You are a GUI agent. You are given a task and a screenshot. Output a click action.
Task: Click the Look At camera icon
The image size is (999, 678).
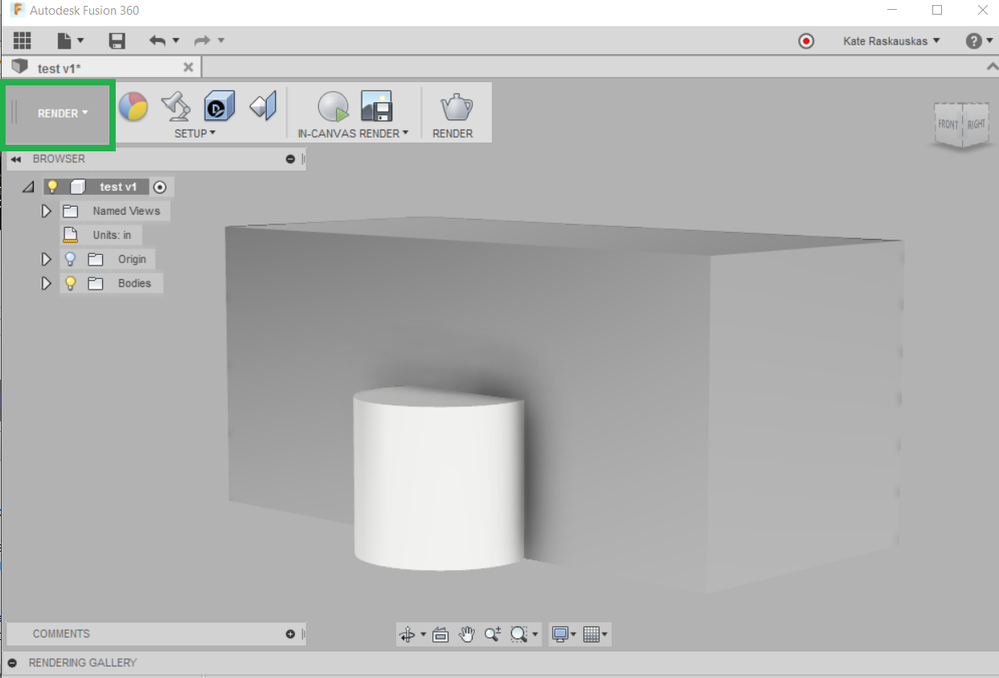point(440,634)
